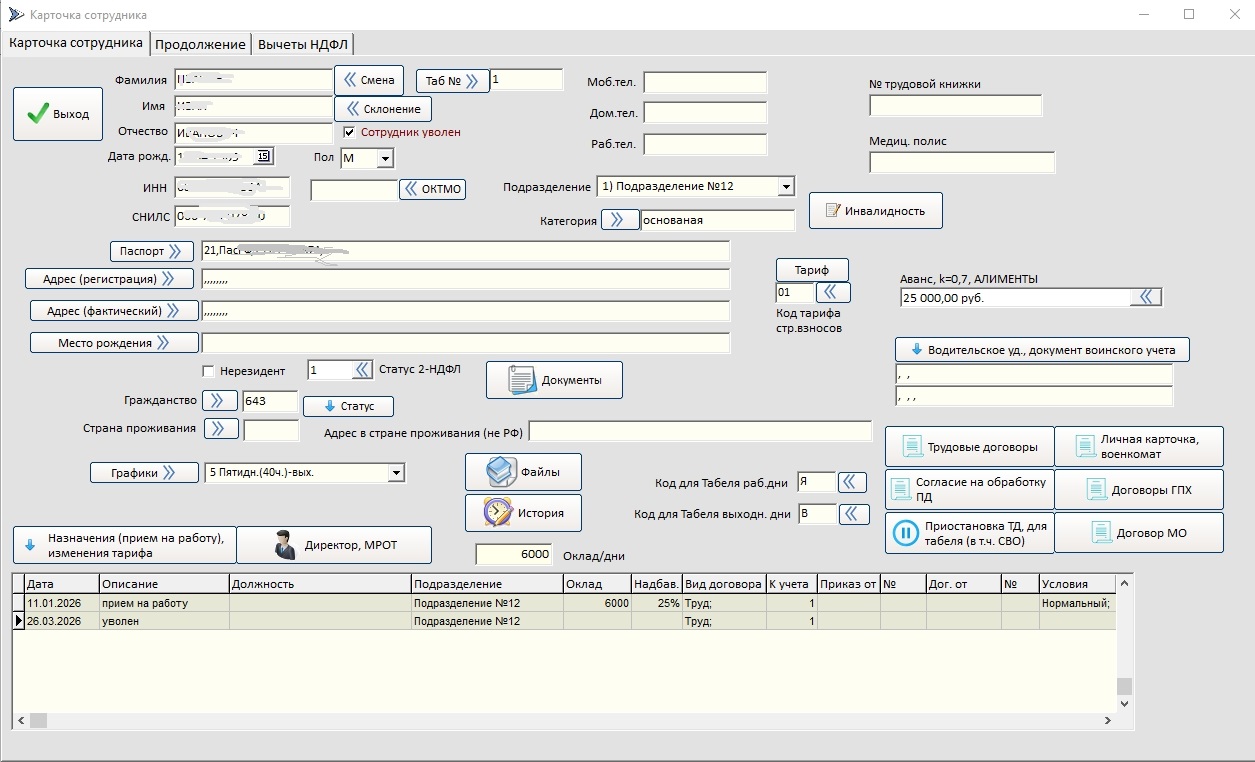Select the Карточка сотрудника tab

pos(76,43)
